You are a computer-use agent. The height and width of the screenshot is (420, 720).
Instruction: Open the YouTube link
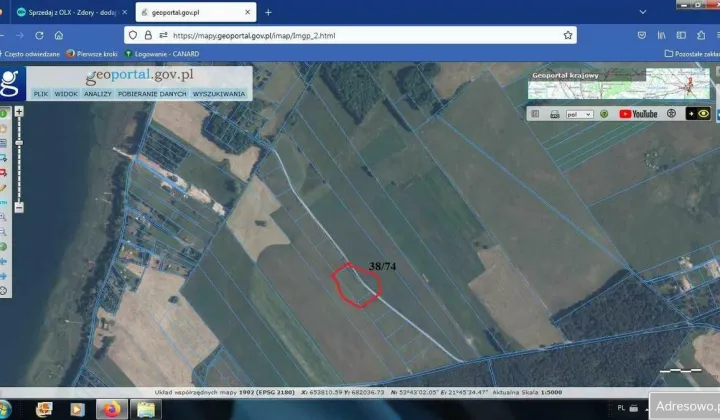[638, 114]
